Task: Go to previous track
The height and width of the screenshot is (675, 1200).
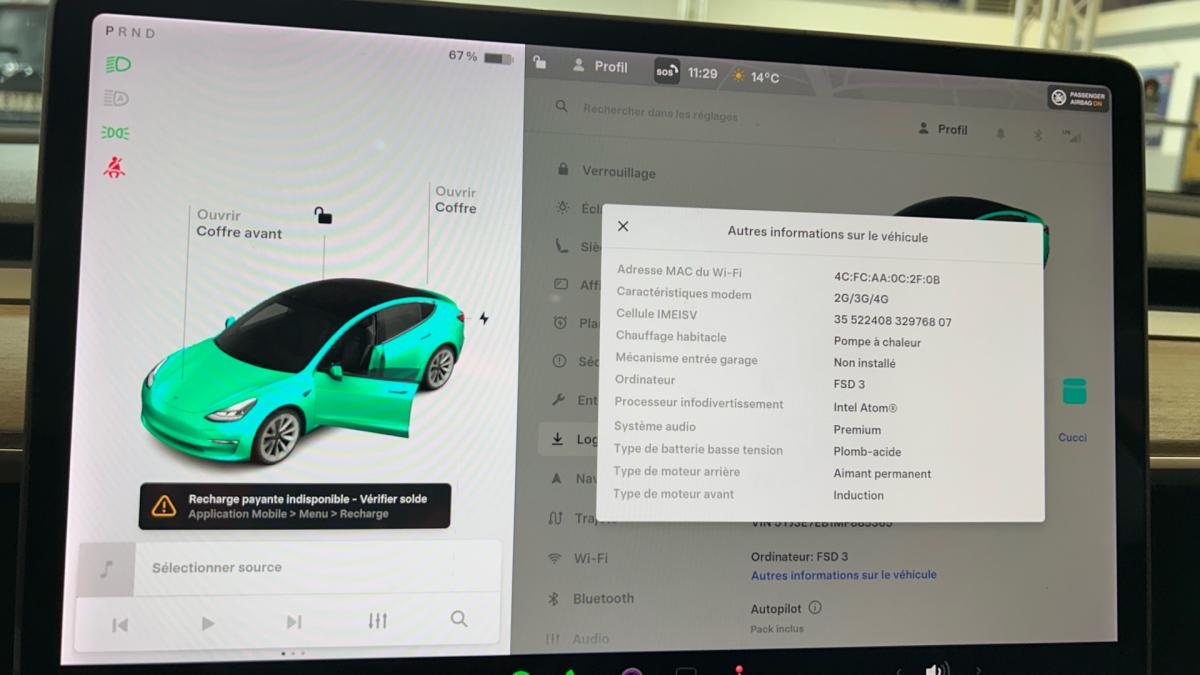Action: (x=120, y=625)
